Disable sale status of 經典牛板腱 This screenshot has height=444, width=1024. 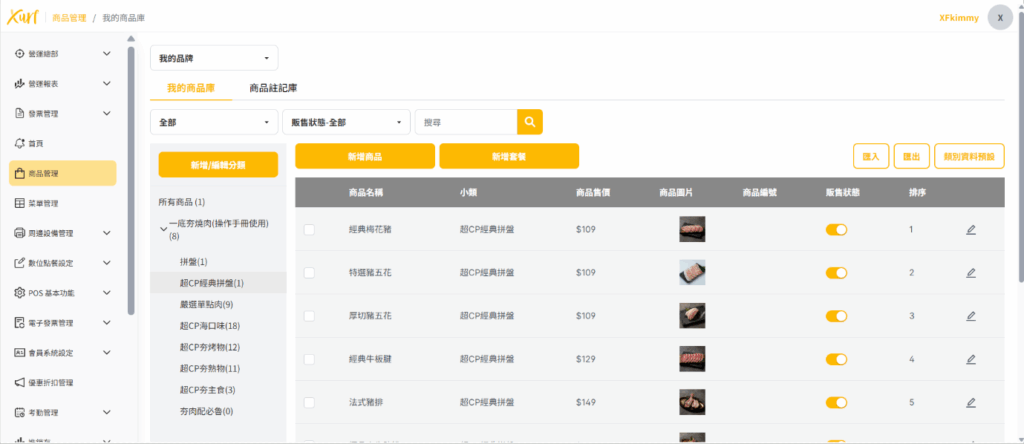click(835, 359)
